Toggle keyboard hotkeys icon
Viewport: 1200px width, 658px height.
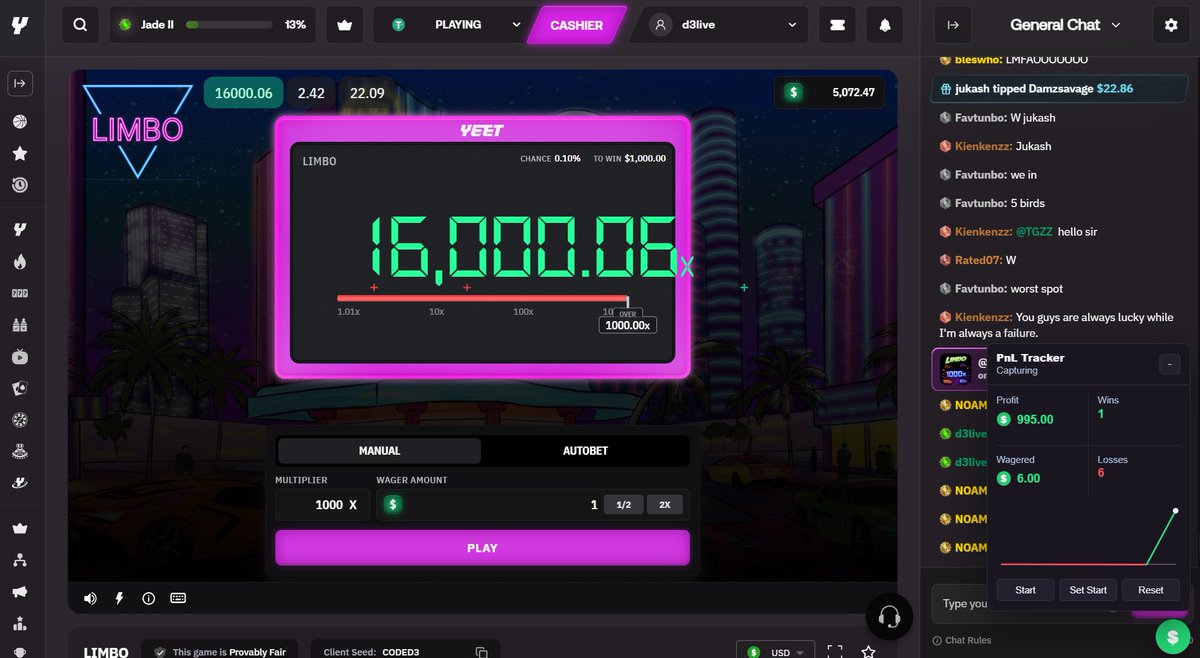[178, 598]
